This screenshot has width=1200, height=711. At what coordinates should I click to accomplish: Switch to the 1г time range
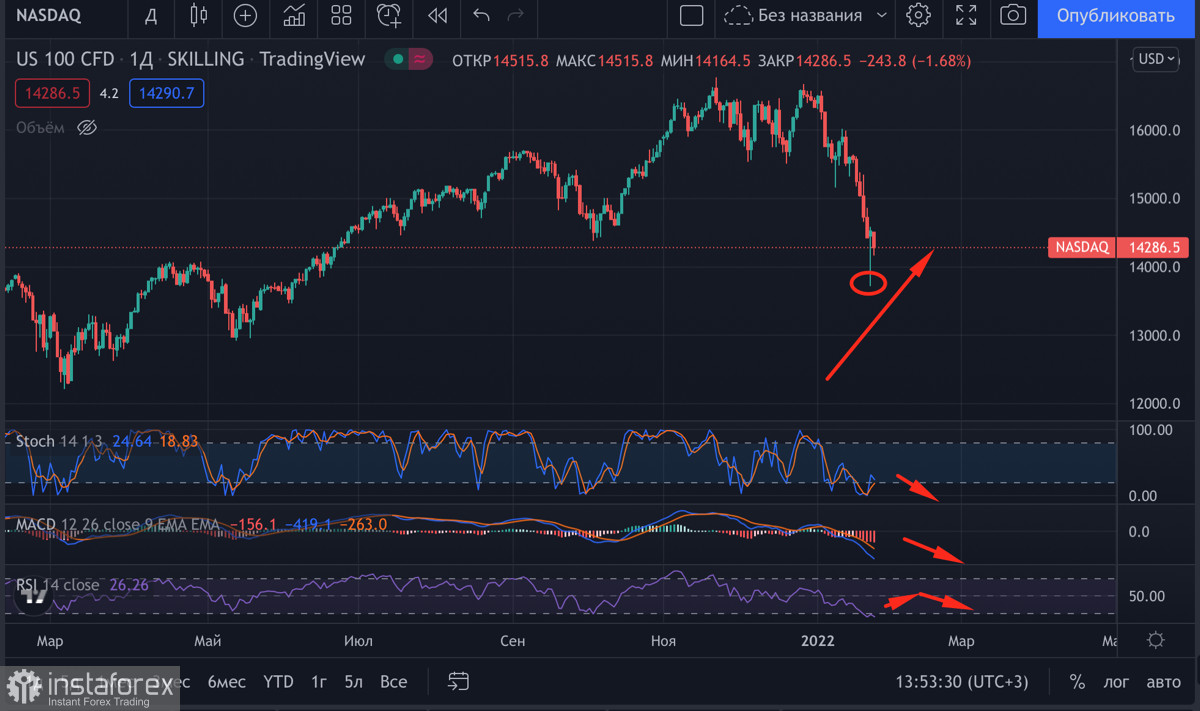point(319,681)
